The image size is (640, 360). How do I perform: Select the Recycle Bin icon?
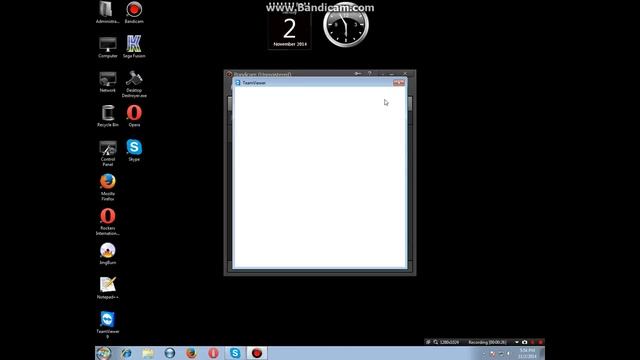pyautogui.click(x=108, y=116)
